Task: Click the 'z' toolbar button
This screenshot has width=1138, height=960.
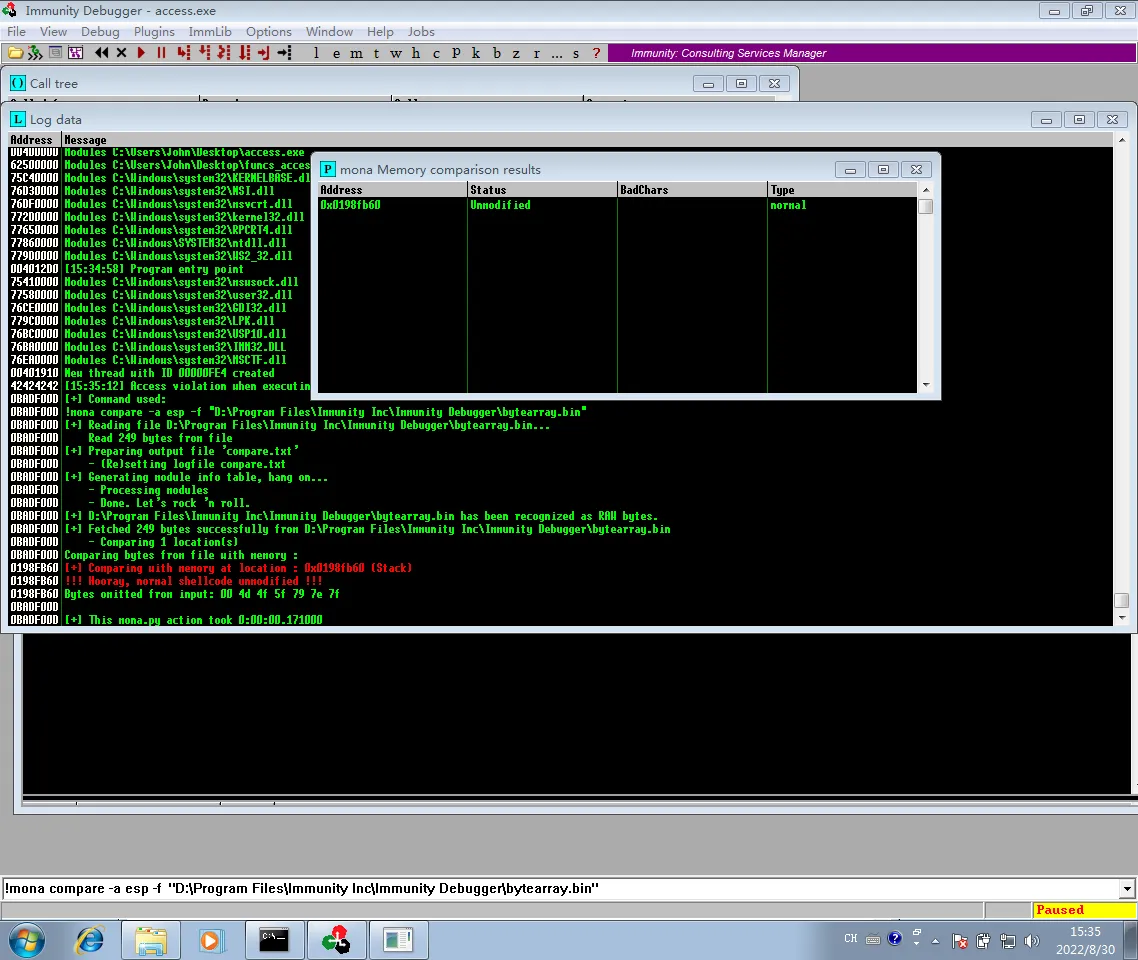Action: [x=516, y=53]
